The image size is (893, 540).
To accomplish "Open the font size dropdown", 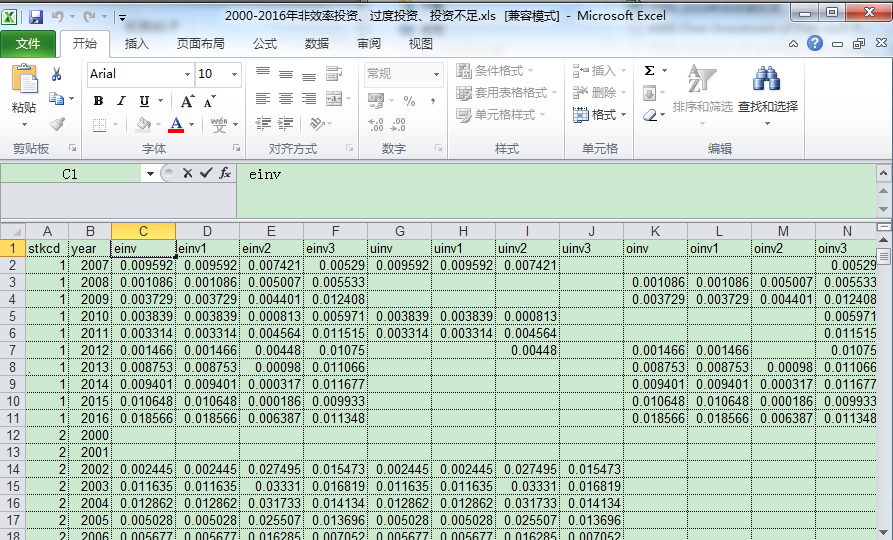I will coord(233,74).
